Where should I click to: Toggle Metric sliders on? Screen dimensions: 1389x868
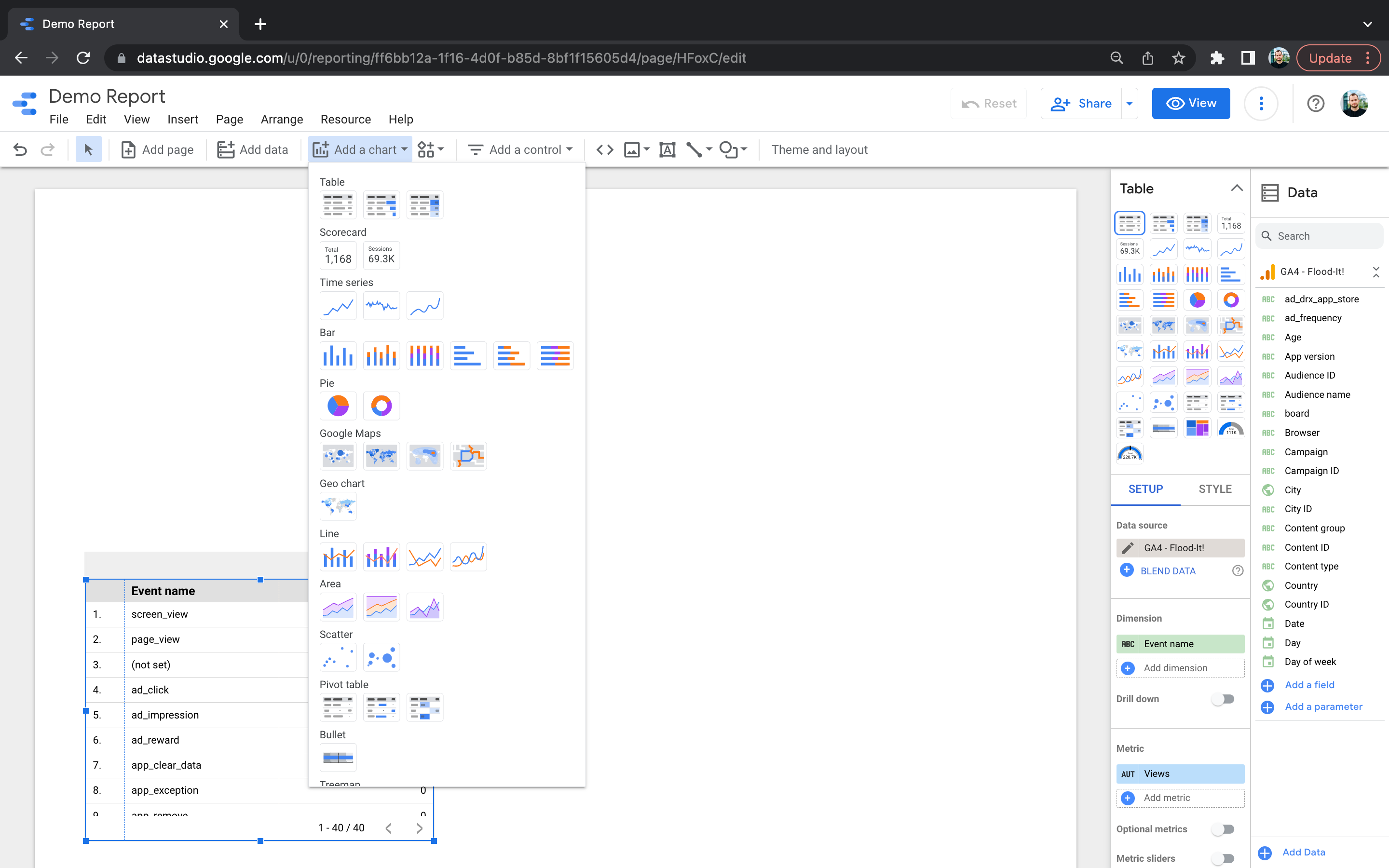click(1223, 858)
